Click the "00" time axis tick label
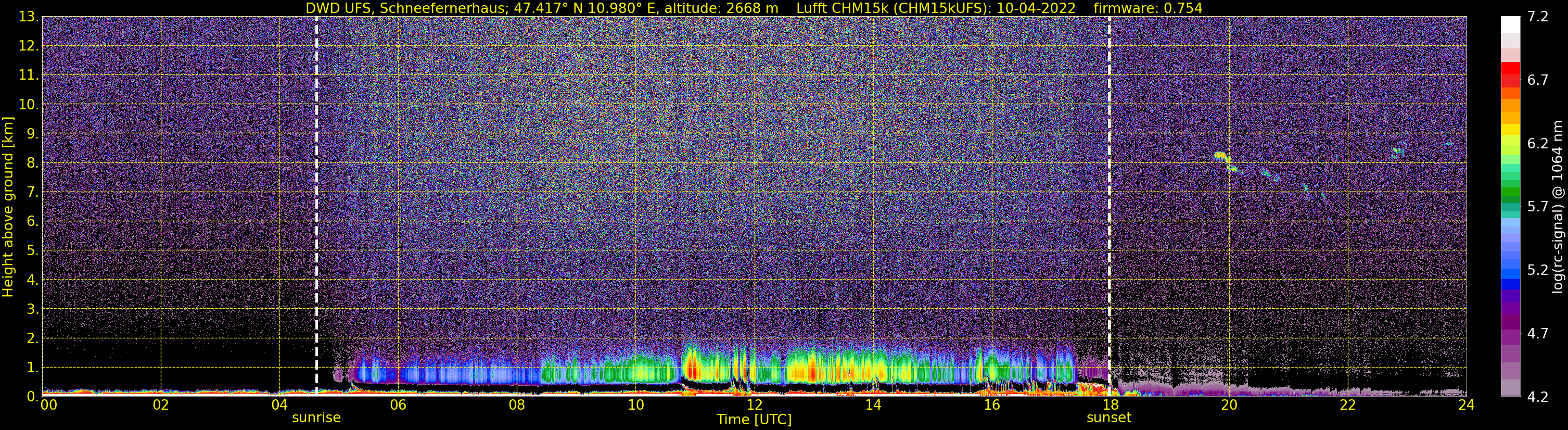 (48, 405)
